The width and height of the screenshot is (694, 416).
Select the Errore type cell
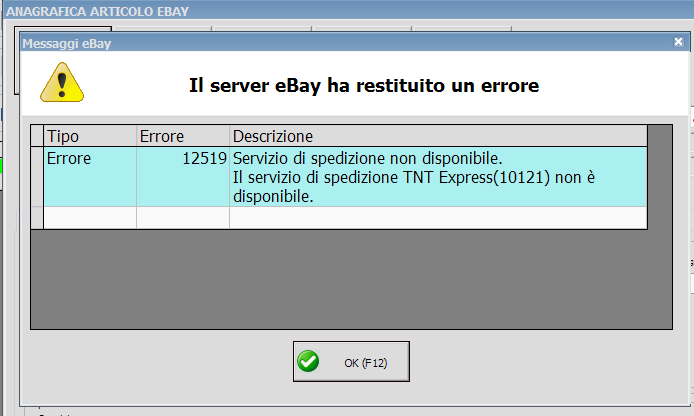pos(90,177)
